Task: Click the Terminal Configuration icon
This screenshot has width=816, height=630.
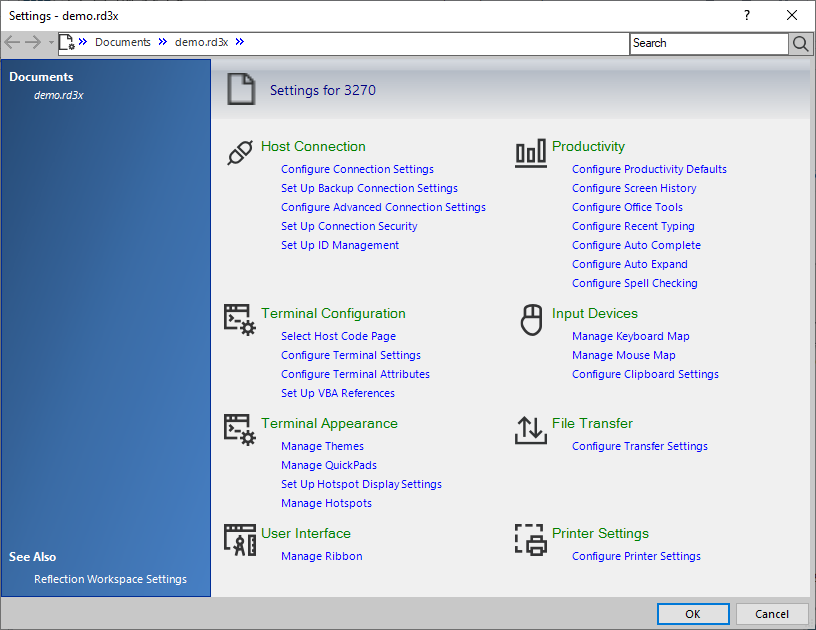Action: [240, 320]
